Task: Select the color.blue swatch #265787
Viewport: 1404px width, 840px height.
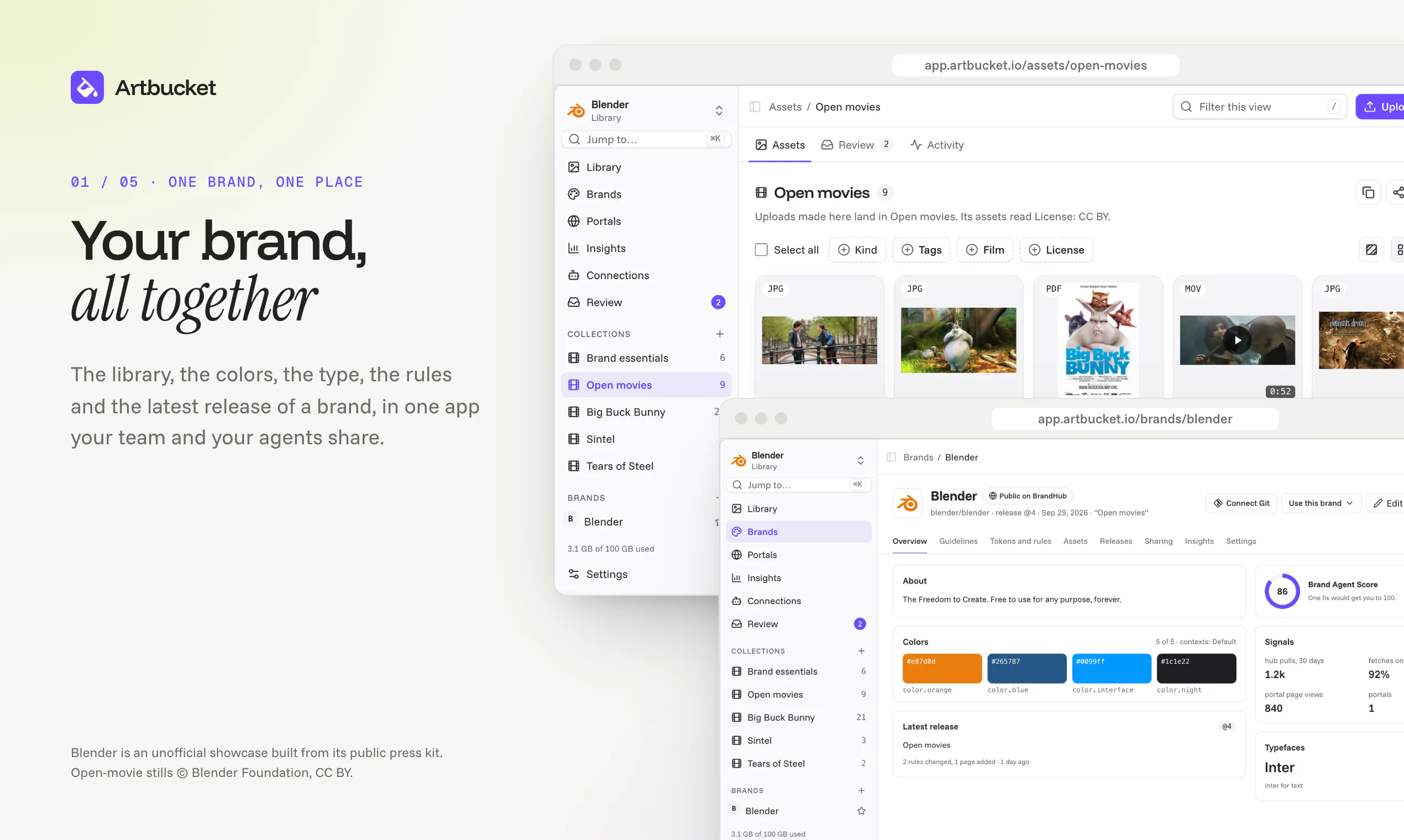Action: [1027, 669]
